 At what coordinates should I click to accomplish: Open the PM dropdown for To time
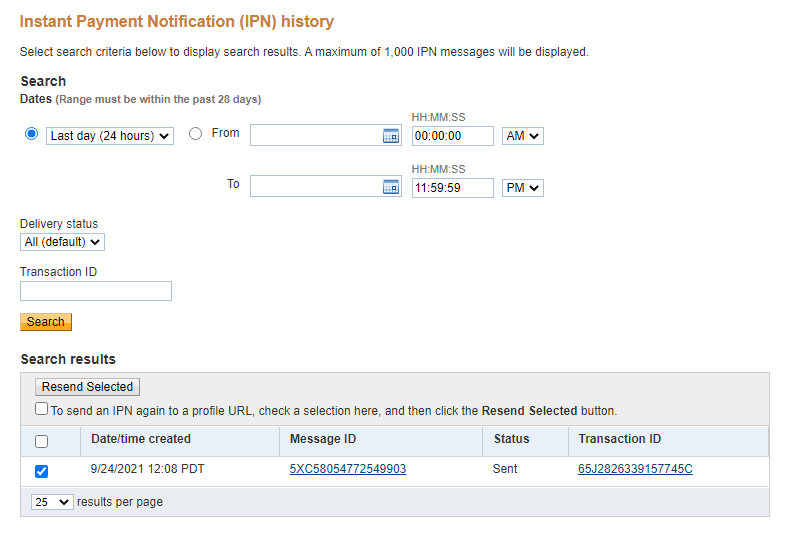522,188
